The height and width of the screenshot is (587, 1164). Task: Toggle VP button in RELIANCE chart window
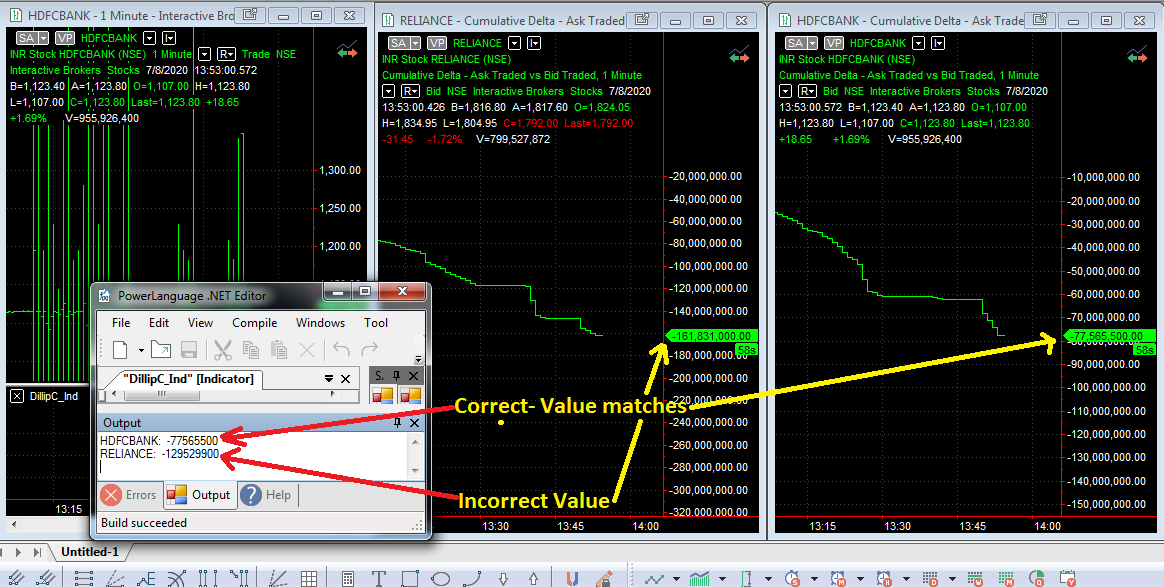pyautogui.click(x=437, y=43)
